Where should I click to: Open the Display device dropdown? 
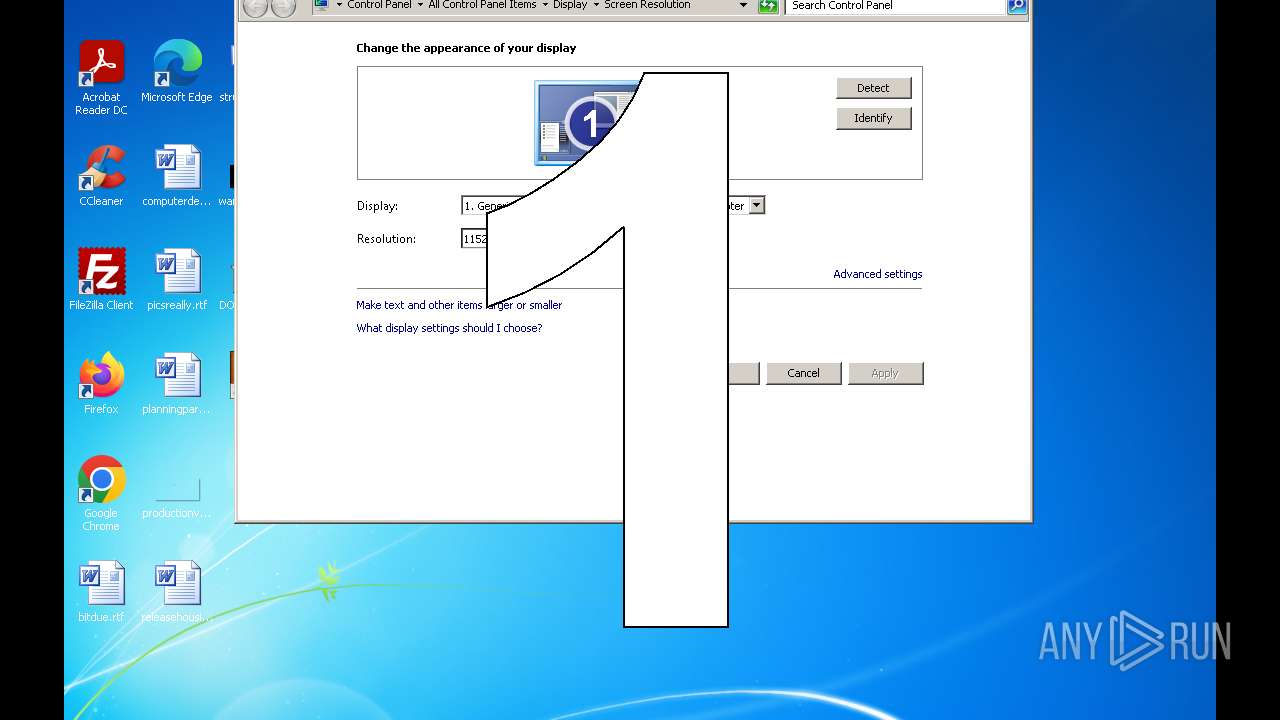pos(757,205)
